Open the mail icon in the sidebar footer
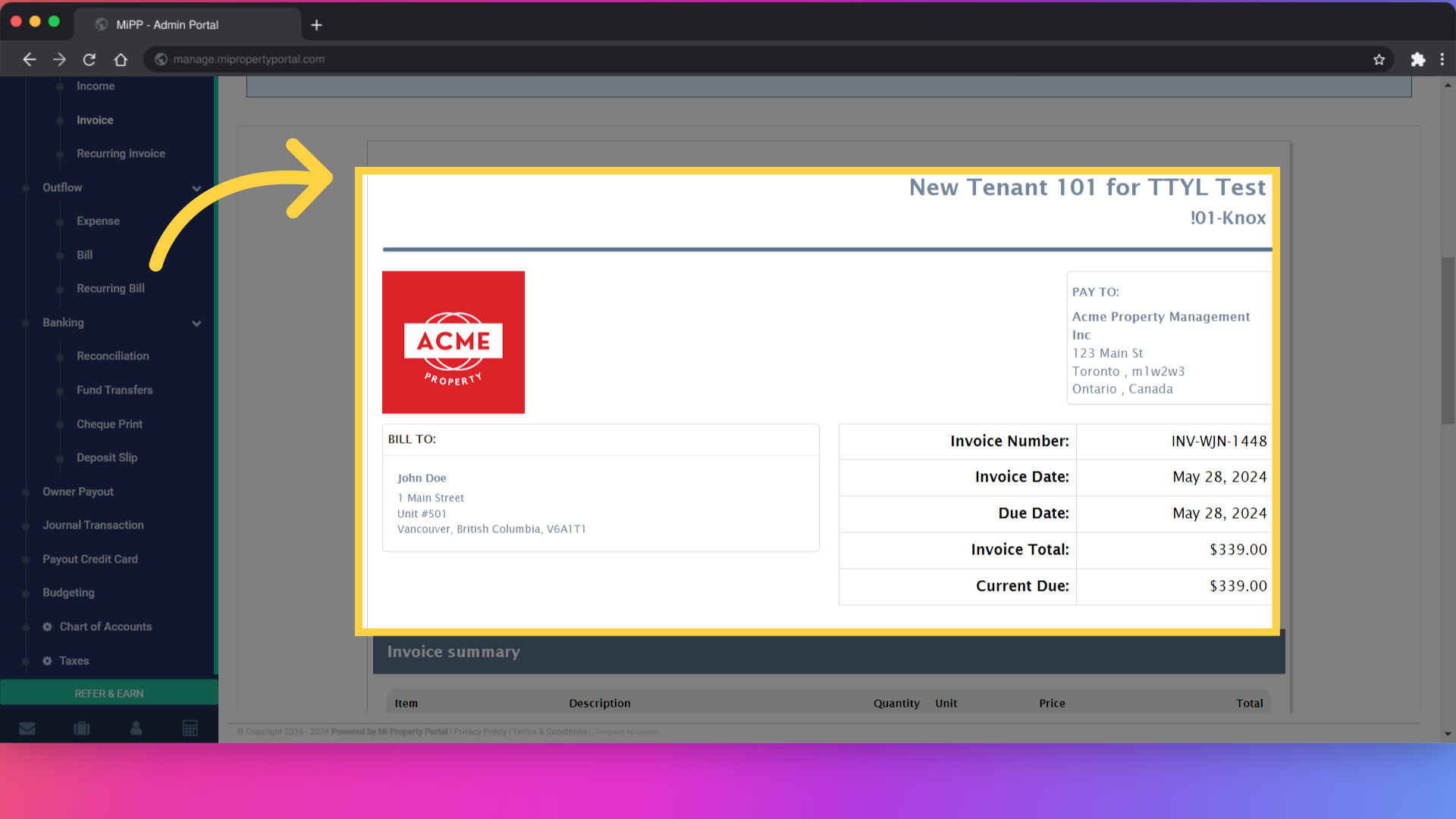Viewport: 1456px width, 819px height. click(27, 728)
